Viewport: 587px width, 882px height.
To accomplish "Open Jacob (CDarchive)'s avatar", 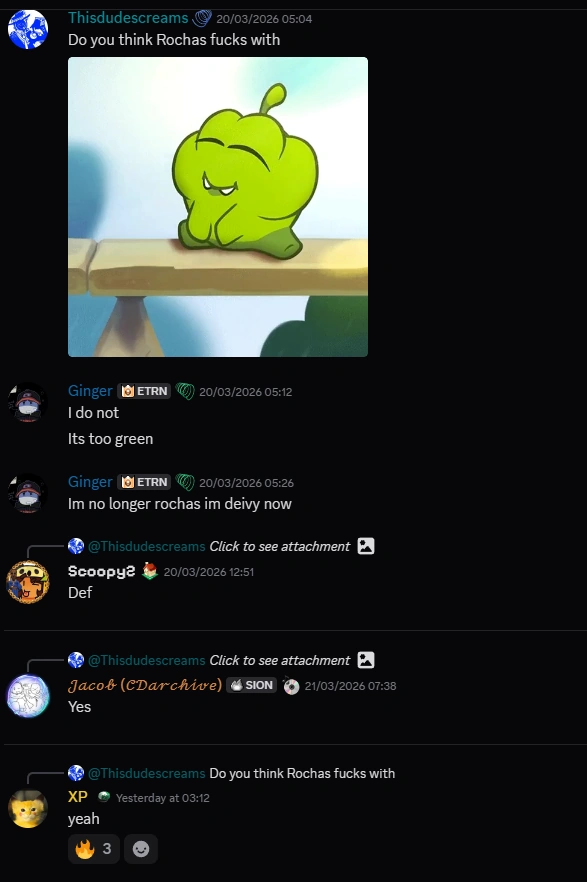I will 28,696.
